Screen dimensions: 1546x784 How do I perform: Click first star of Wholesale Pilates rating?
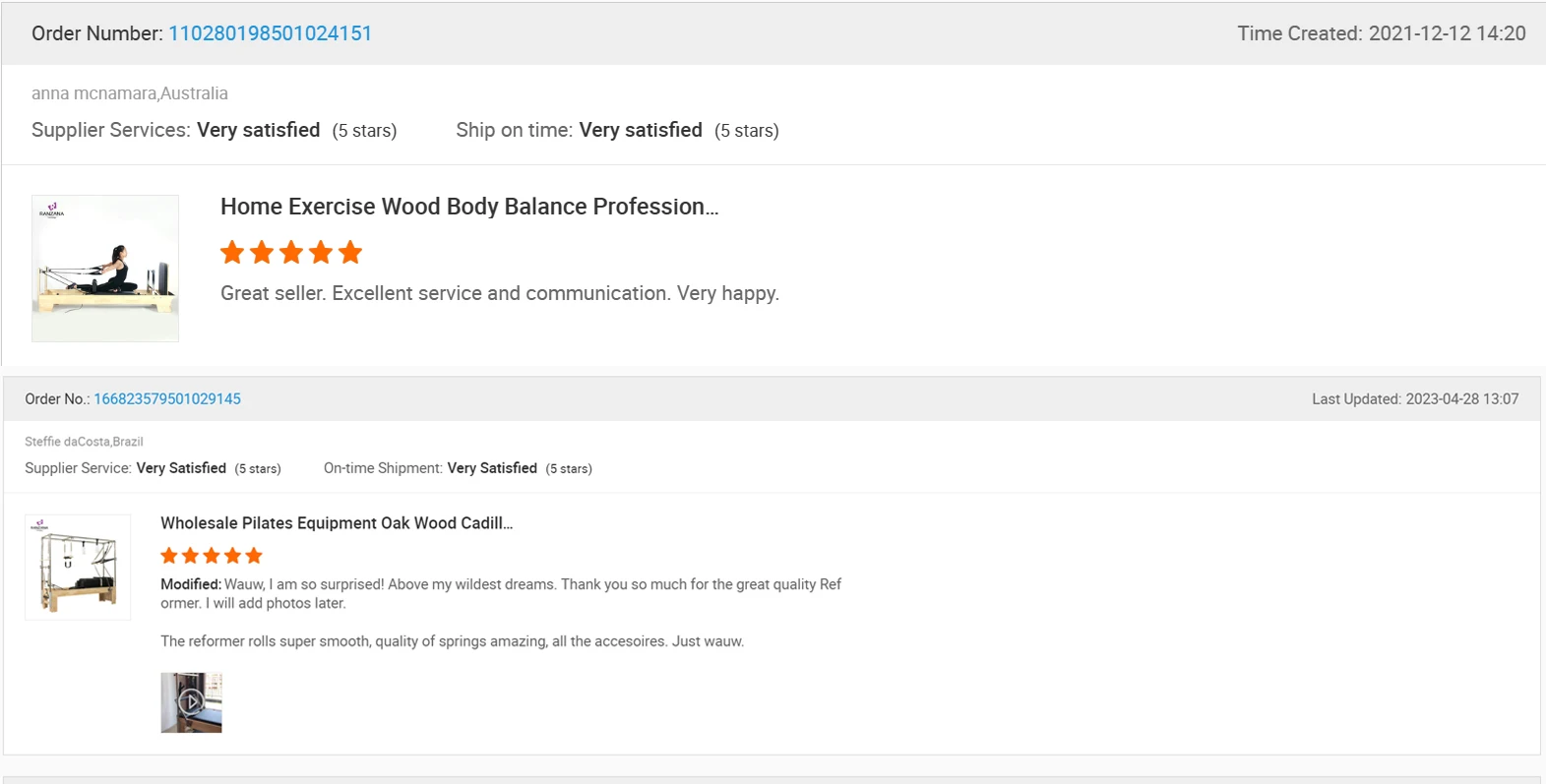(x=169, y=556)
